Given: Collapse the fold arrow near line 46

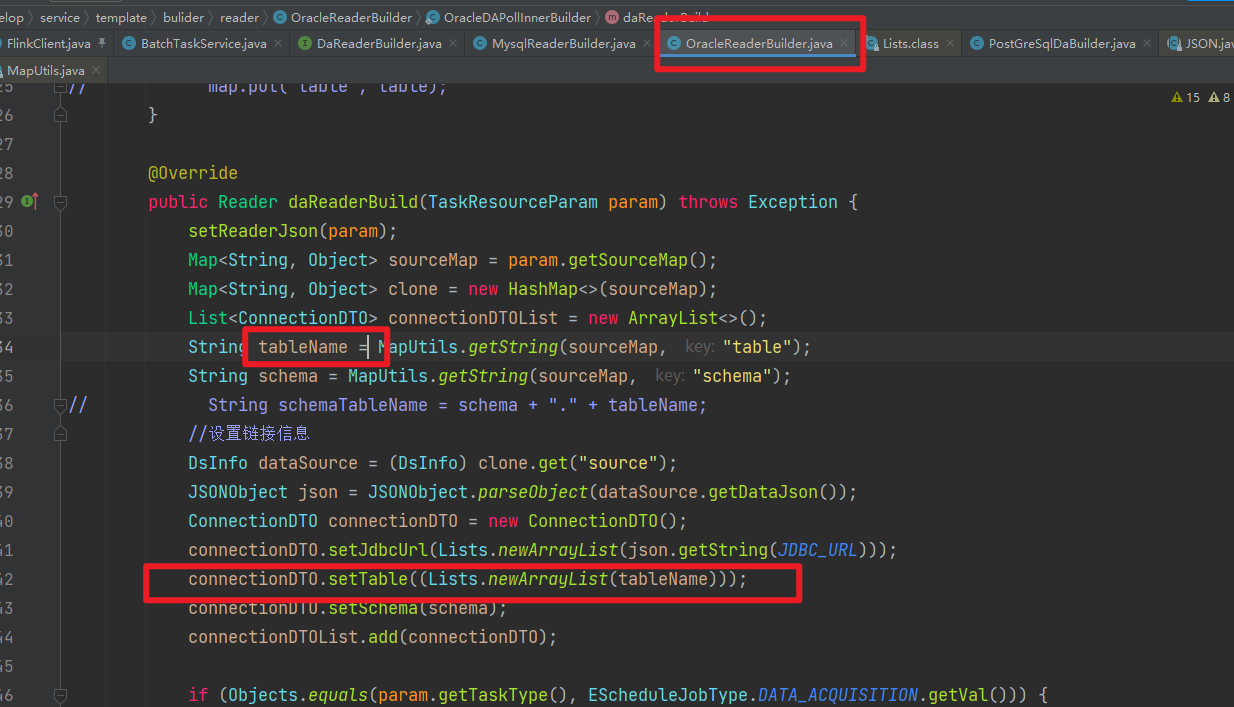Looking at the screenshot, I should click(x=60, y=694).
